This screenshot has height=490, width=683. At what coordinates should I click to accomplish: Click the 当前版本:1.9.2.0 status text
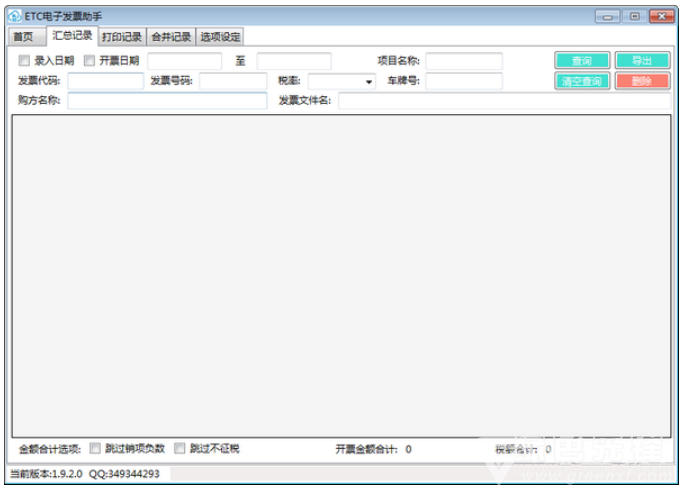point(46,474)
